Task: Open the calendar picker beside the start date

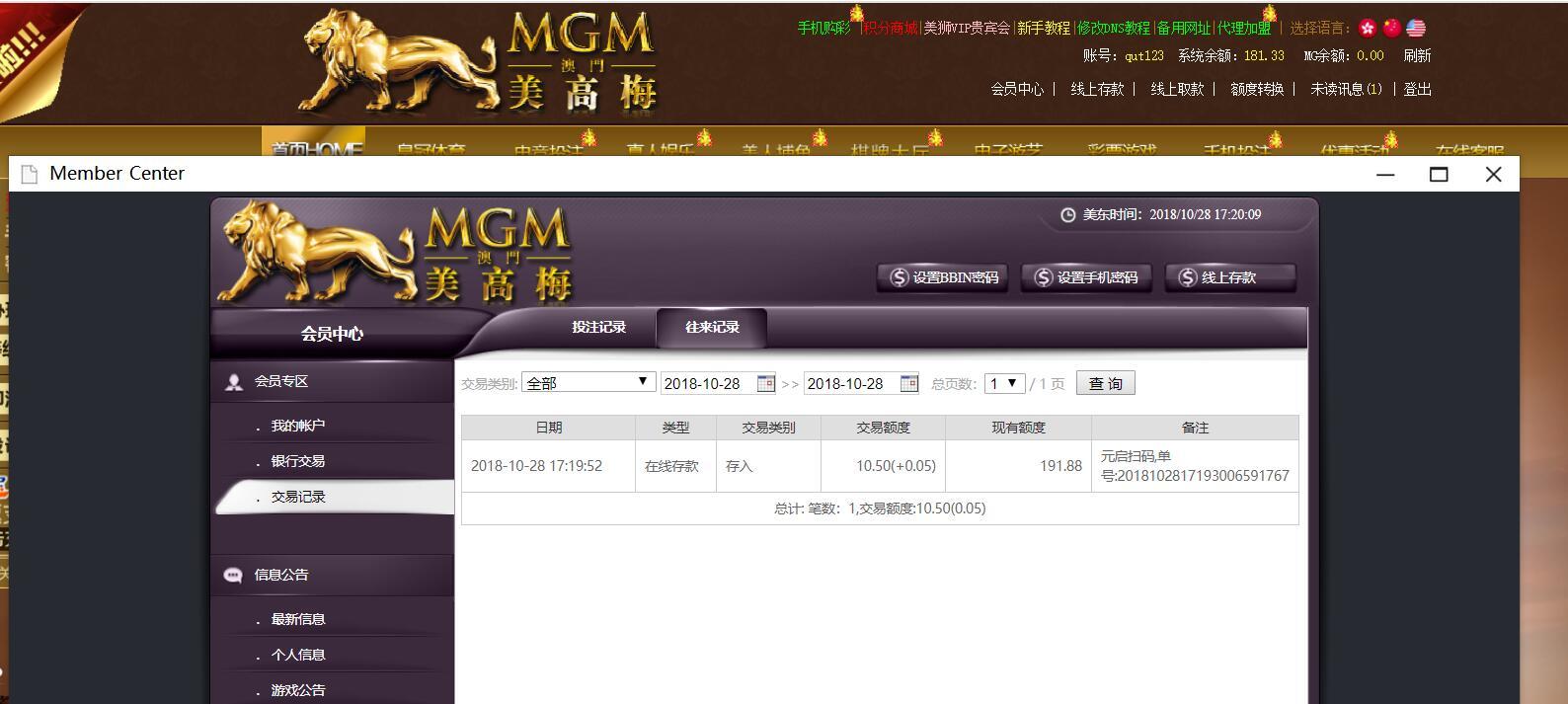Action: tap(765, 383)
